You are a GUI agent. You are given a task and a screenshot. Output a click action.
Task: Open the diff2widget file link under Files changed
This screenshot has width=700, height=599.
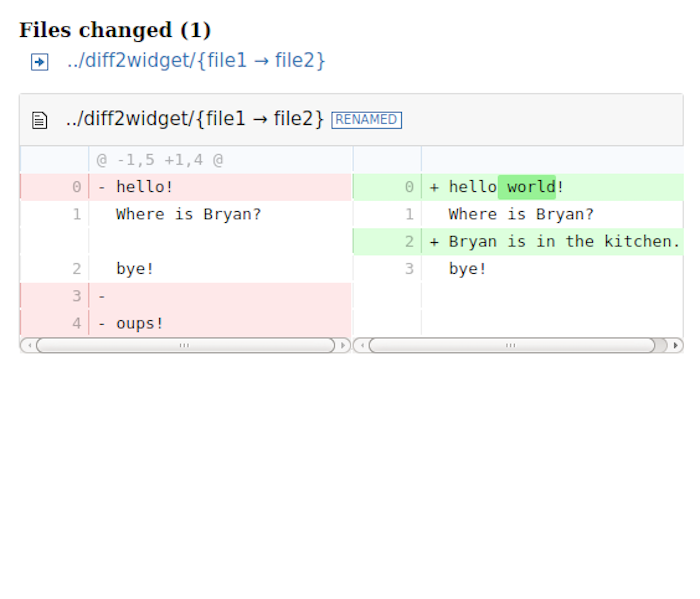click(196, 61)
